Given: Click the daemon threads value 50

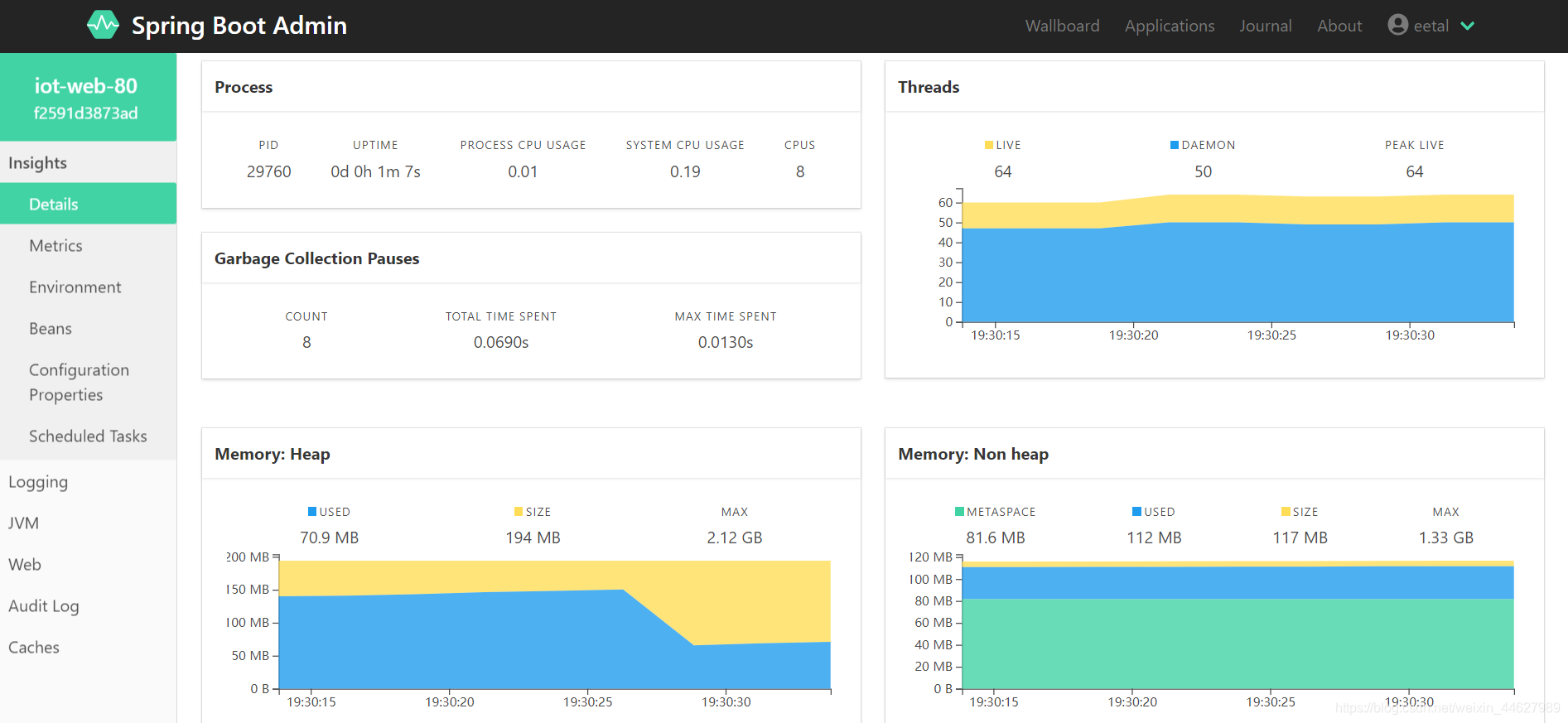Looking at the screenshot, I should coord(1203,171).
